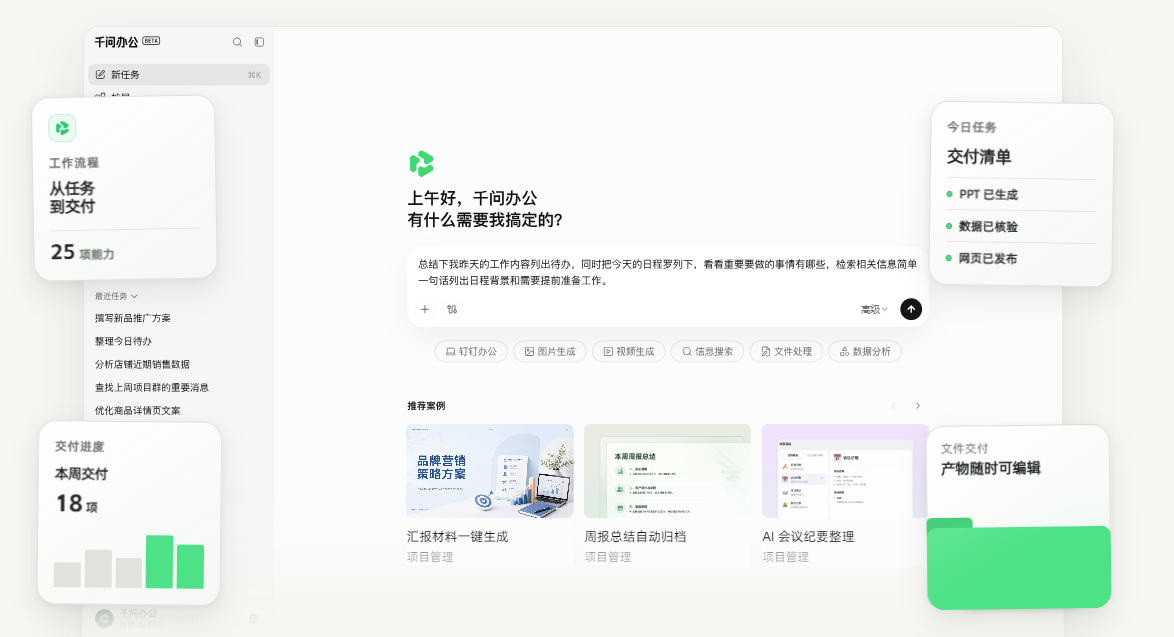
Task: Click the 推荐案例 section label
Action: (x=426, y=406)
